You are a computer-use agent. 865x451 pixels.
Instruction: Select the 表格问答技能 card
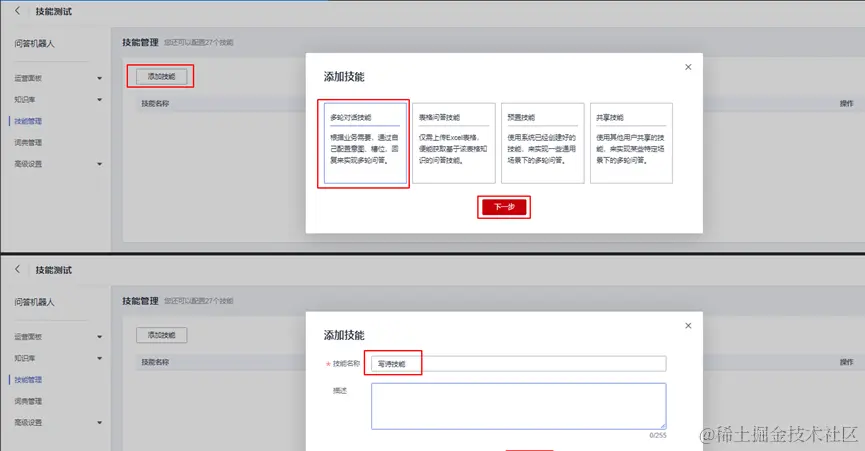click(x=454, y=143)
